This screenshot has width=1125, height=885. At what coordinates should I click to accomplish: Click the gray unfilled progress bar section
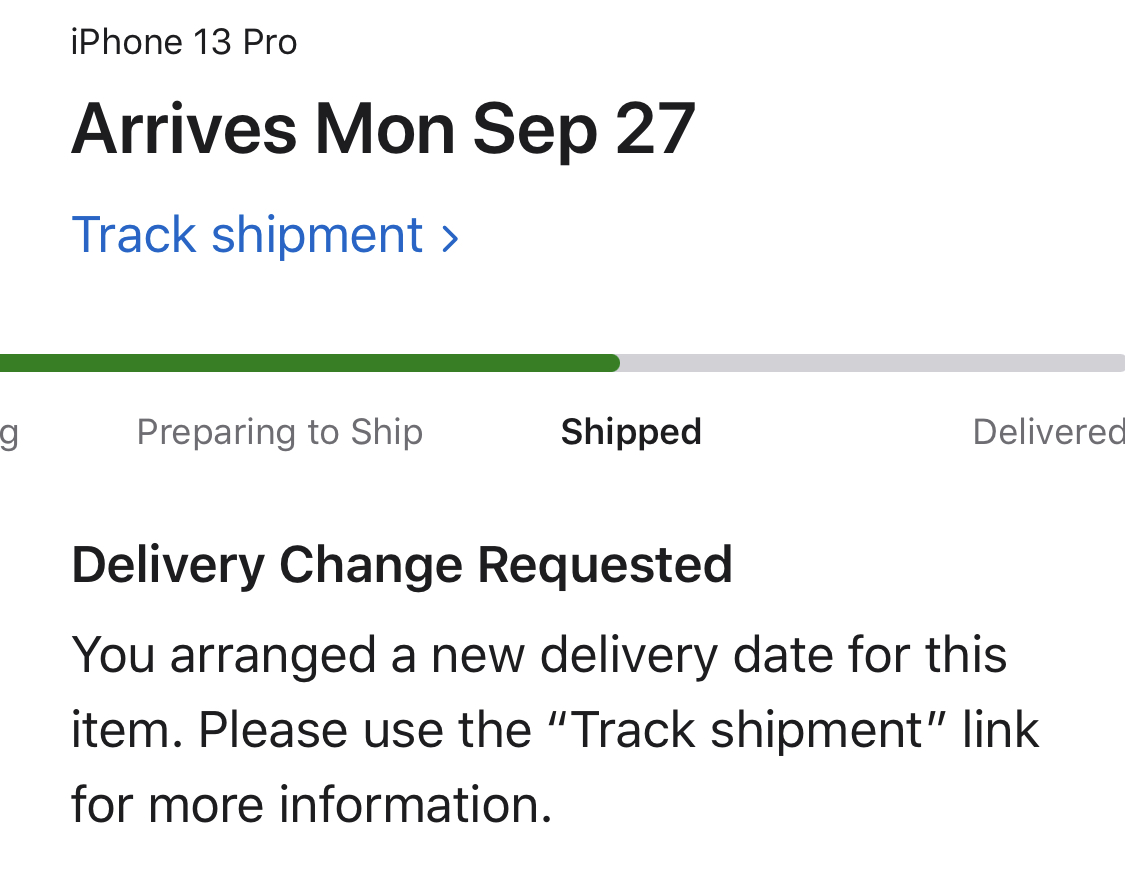pyautogui.click(x=870, y=363)
